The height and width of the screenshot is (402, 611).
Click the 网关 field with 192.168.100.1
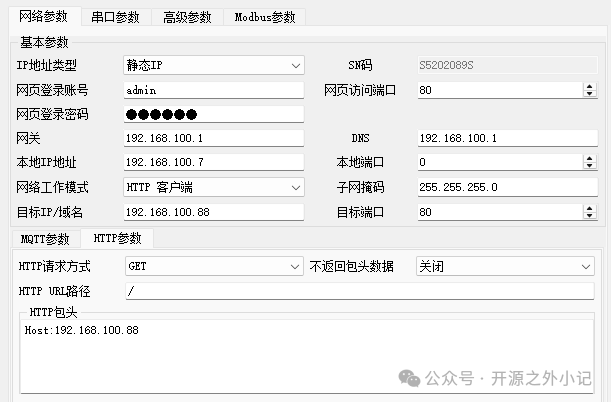214,138
